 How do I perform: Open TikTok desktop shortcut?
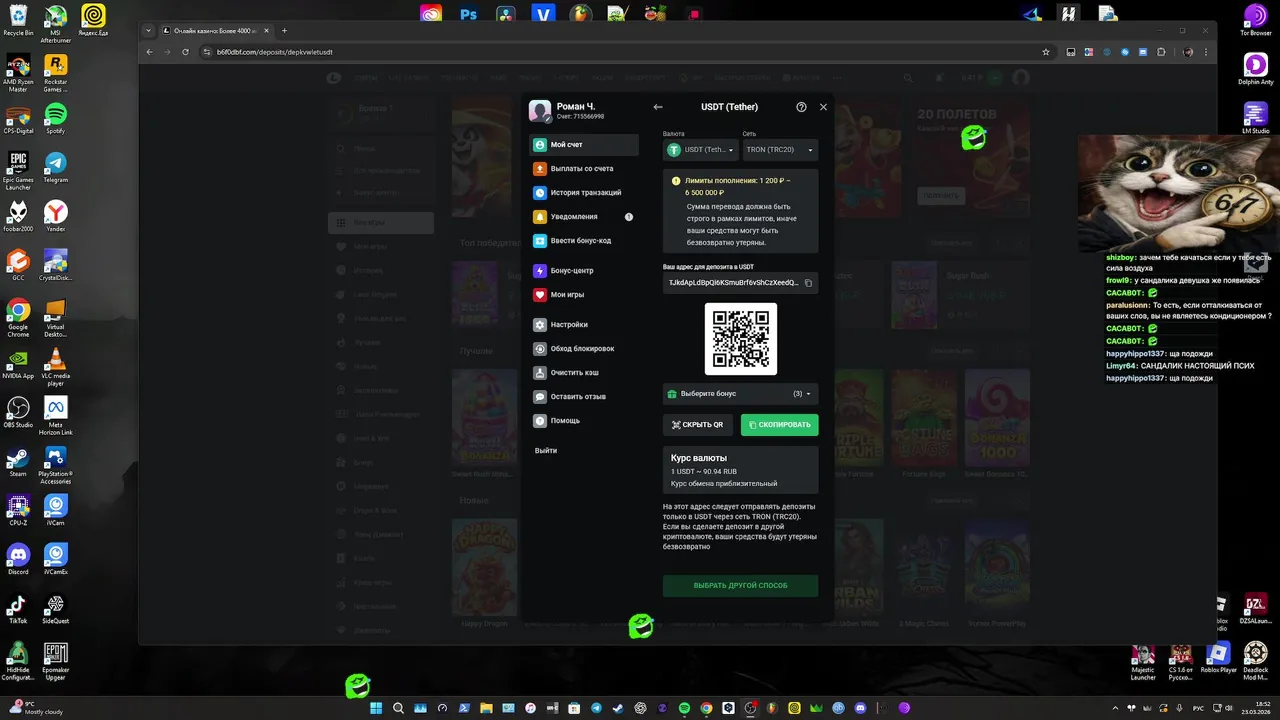coord(18,610)
